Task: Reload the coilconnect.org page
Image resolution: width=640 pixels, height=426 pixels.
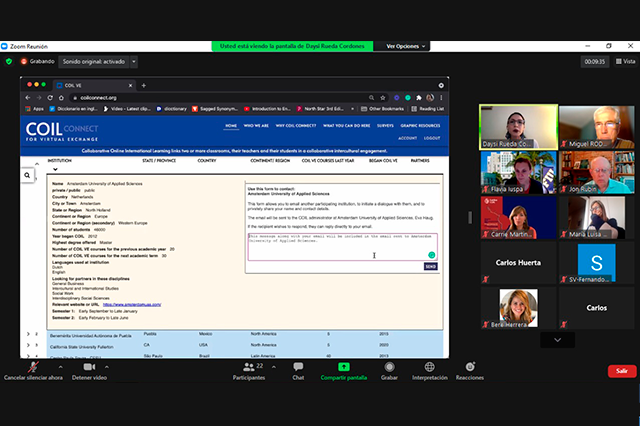Action: pos(50,98)
